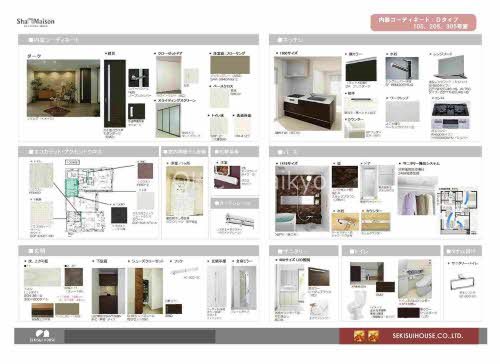Click the kitchen faucet image
The height and width of the screenshot is (364, 500).
(402, 68)
